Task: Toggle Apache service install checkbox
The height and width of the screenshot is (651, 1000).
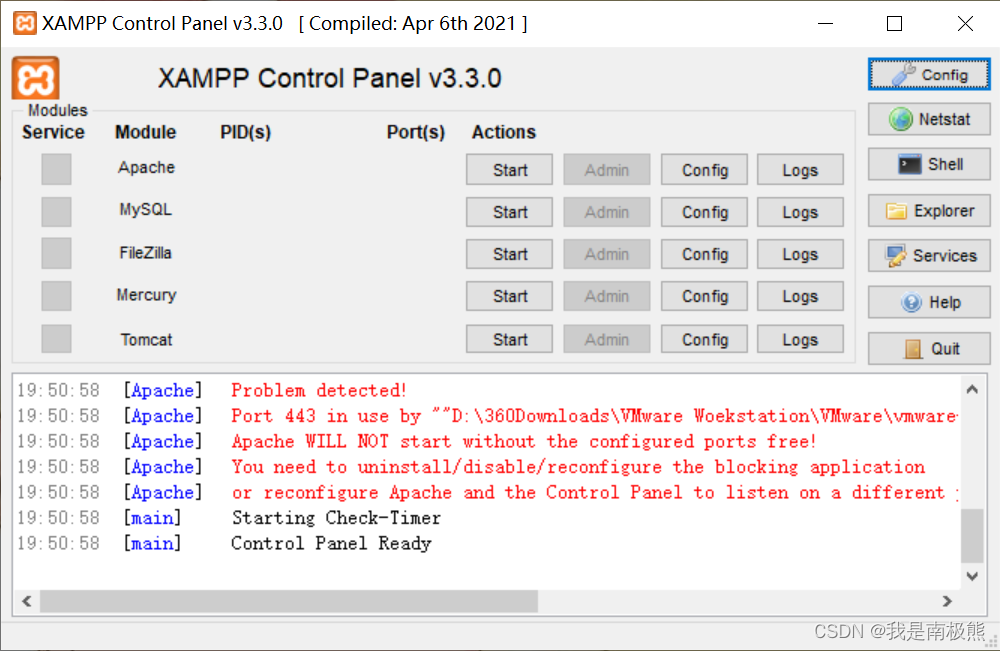Action: pos(56,169)
